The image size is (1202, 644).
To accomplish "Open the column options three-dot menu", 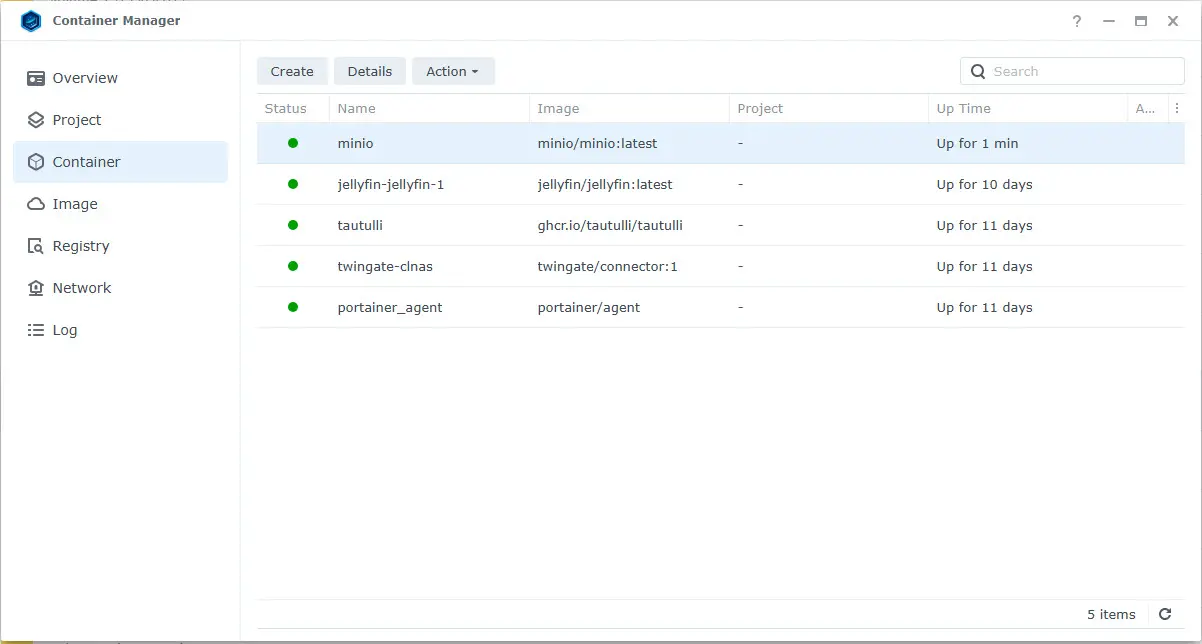I will point(1177,108).
